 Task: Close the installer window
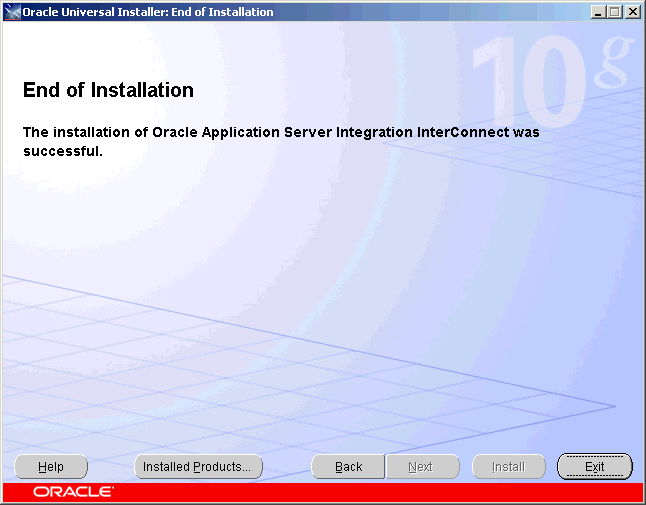tap(632, 12)
